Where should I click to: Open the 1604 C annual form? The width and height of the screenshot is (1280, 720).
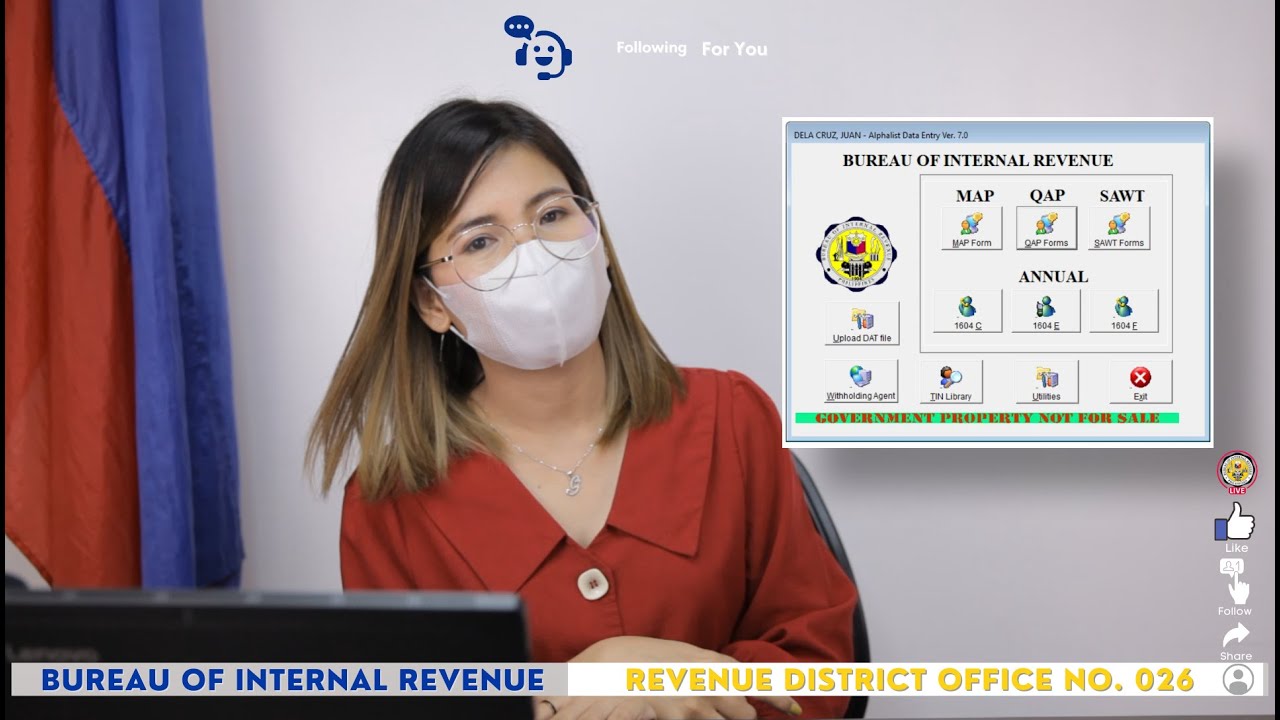pos(967,311)
